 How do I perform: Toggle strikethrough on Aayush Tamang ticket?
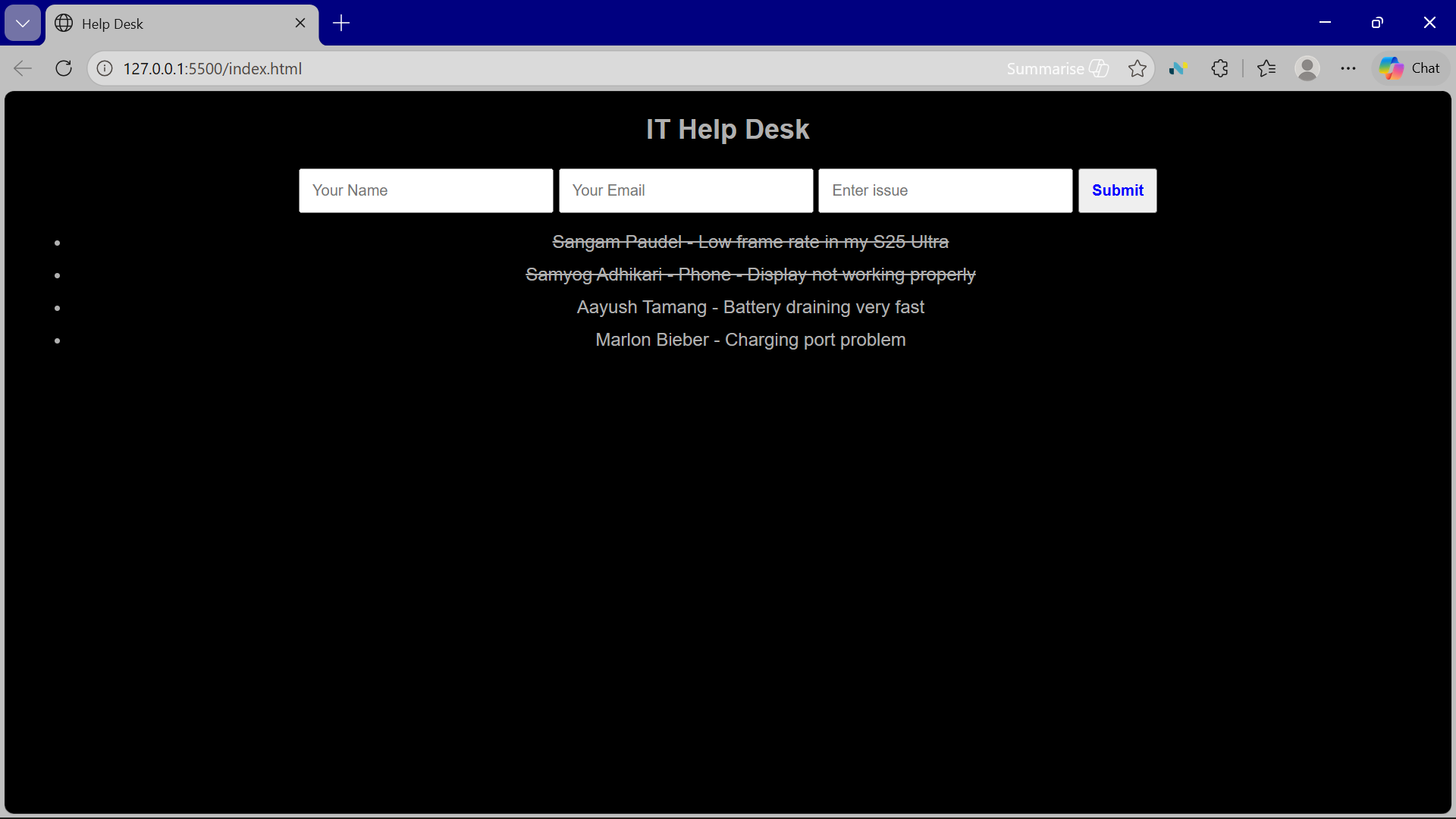(x=750, y=307)
